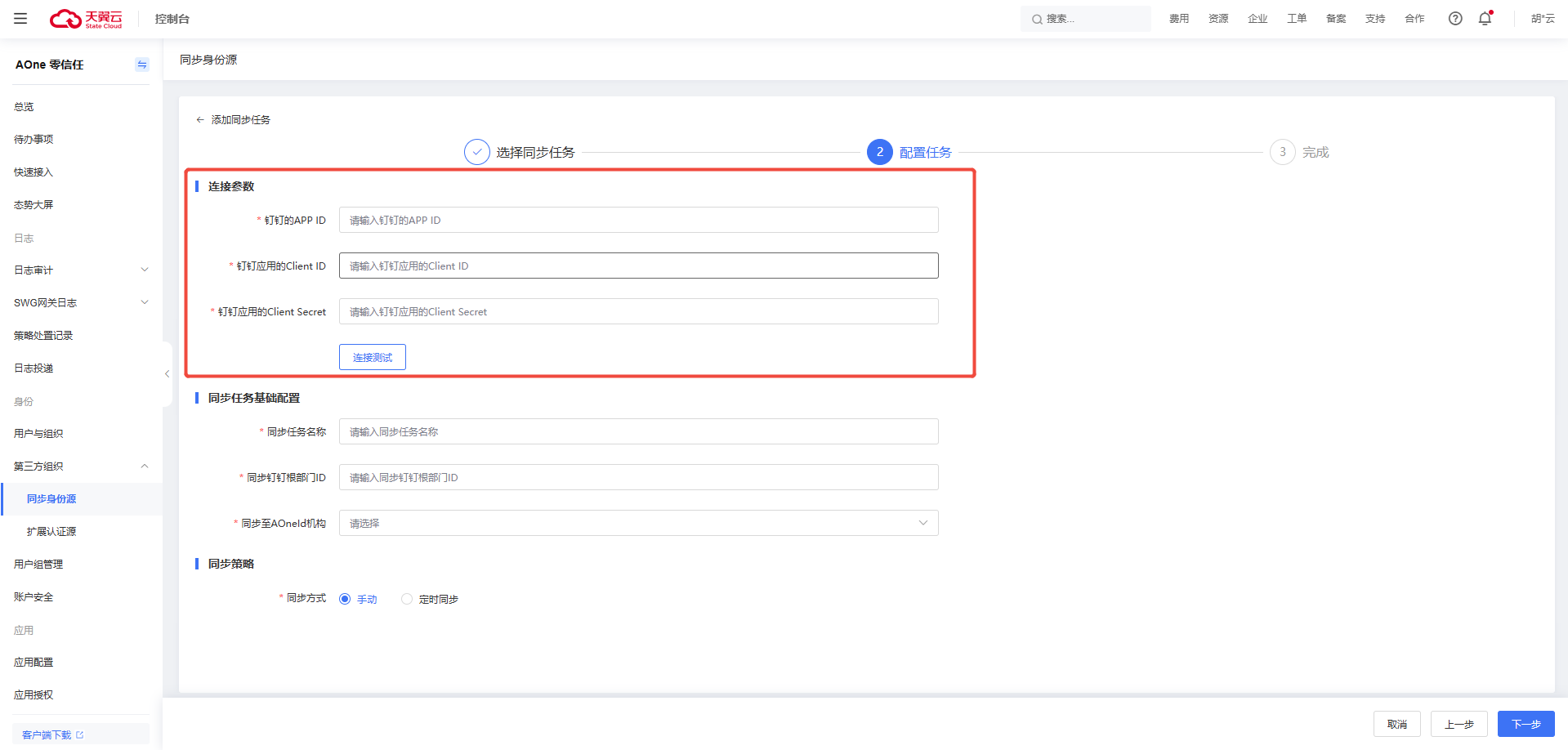Click the search magnifier icon
Image resolution: width=1568 pixels, height=750 pixels.
[x=1036, y=20]
